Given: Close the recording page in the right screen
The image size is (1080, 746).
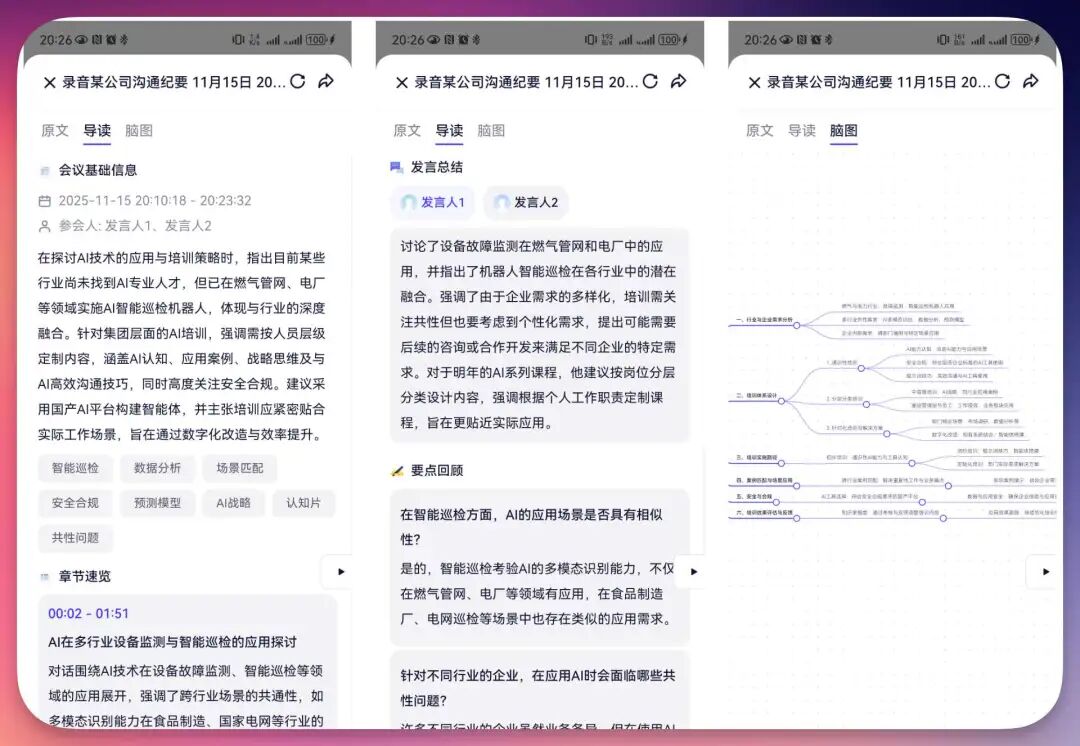Looking at the screenshot, I should [x=754, y=83].
